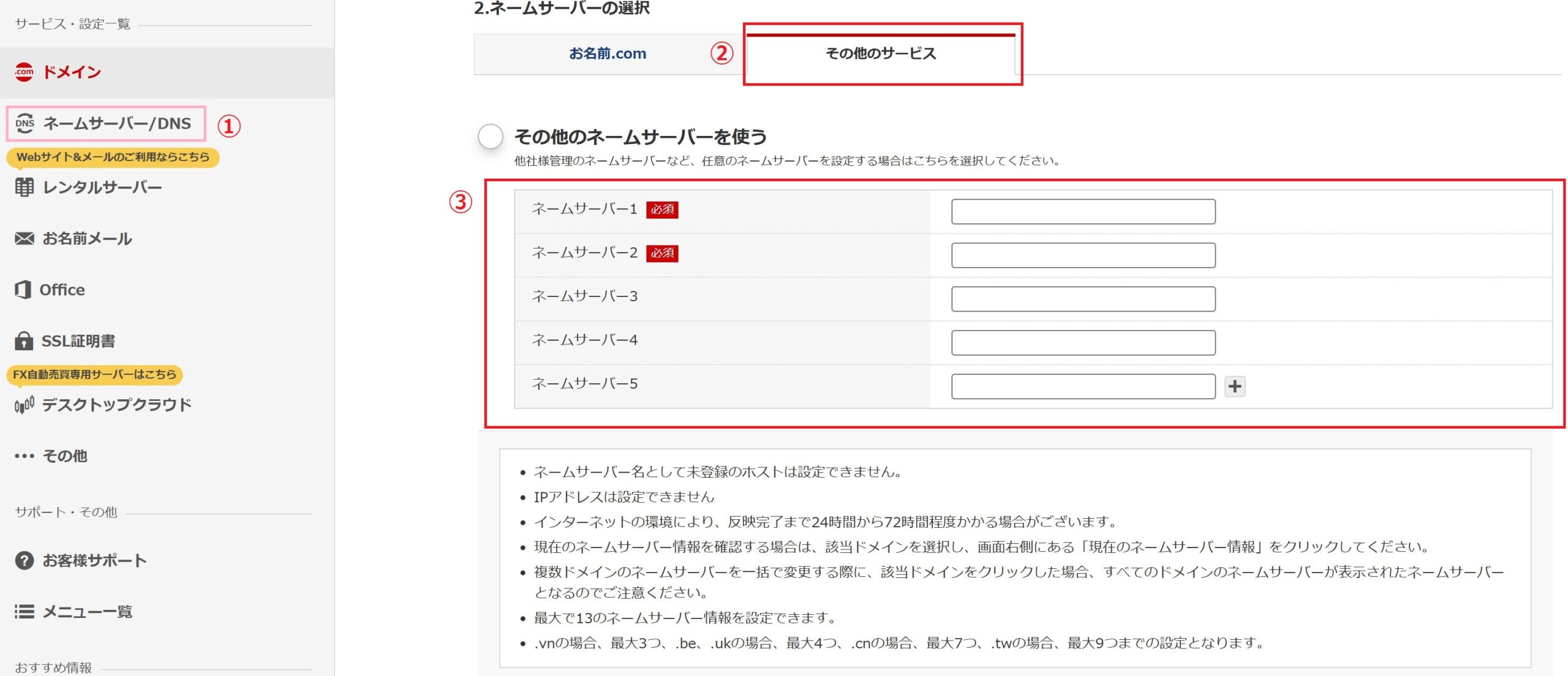
Task: Click the おすすめ情報 section label
Action: click(x=53, y=667)
